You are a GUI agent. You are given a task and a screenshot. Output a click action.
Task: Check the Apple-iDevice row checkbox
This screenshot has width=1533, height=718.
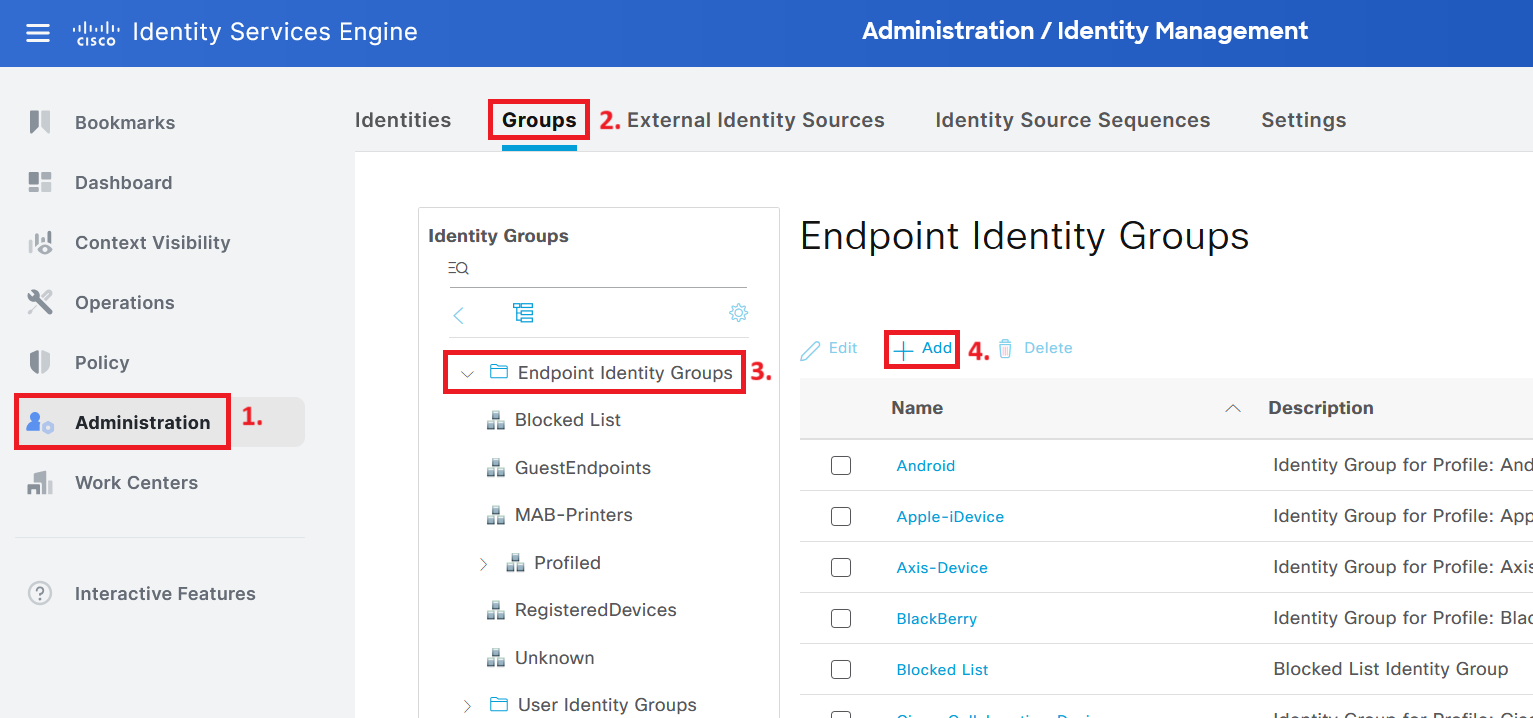coord(841,516)
